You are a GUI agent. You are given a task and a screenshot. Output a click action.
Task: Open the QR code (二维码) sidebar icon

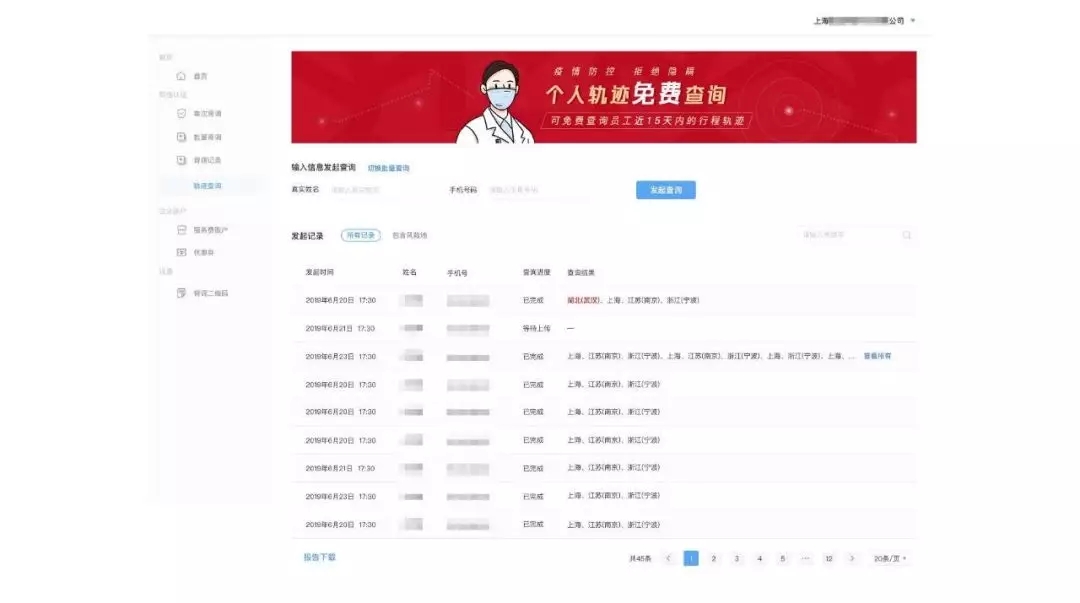[x=181, y=293]
